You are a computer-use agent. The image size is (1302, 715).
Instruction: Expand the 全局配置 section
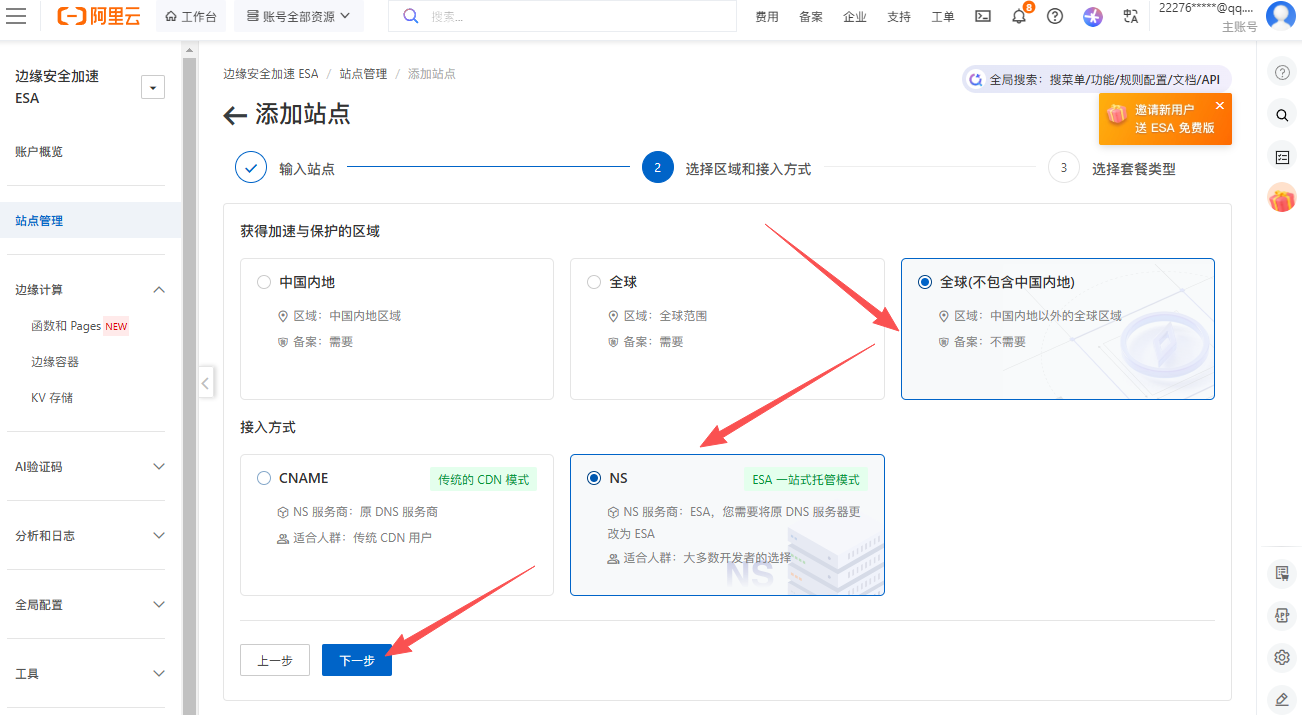158,605
